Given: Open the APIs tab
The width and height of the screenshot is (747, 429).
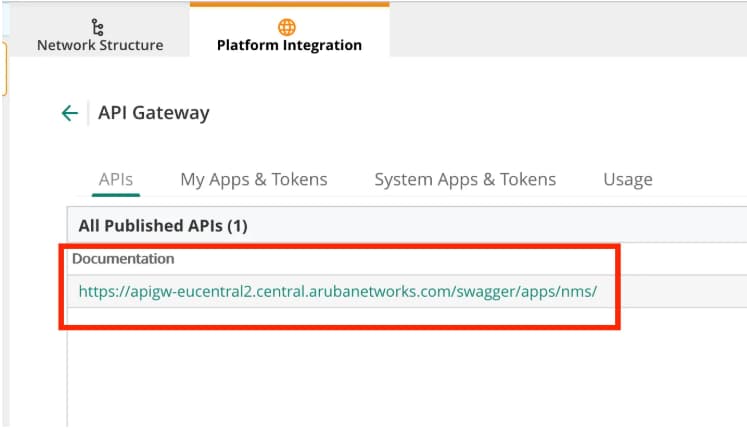Looking at the screenshot, I should [116, 180].
